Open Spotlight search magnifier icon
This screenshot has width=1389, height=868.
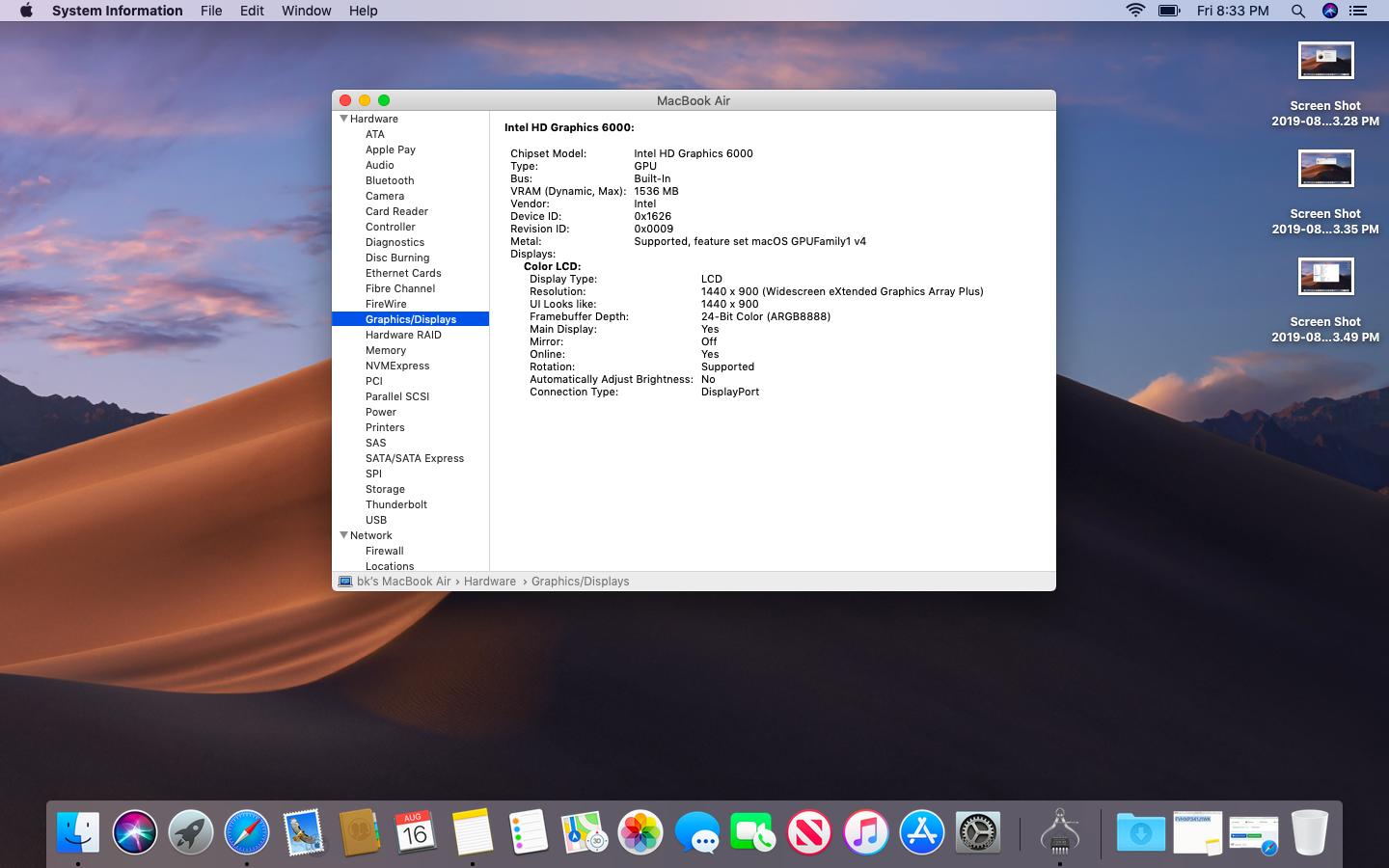point(1298,11)
